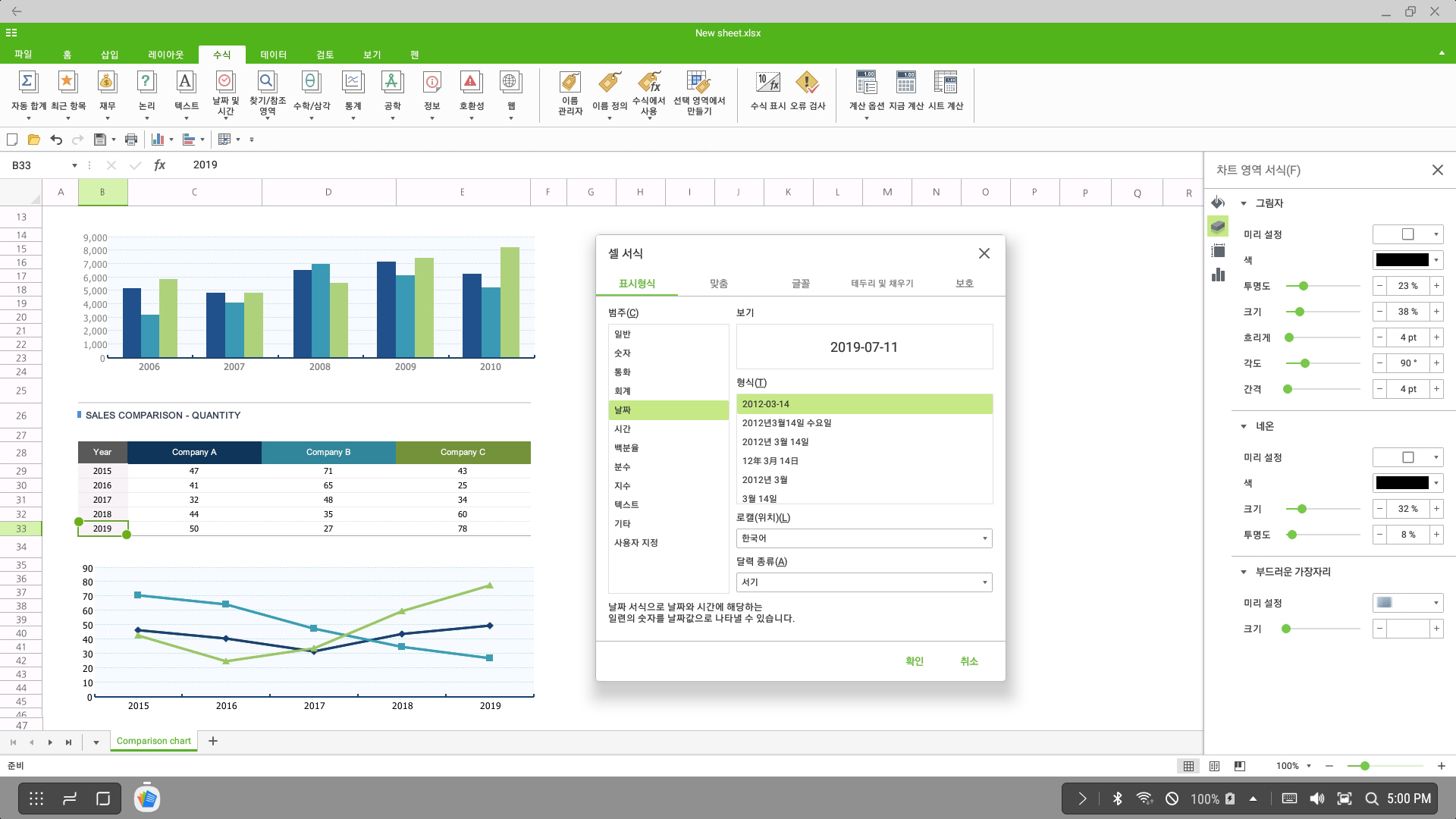Select 사용자 지정 category in list
This screenshot has width=1456, height=819.
[668, 543]
